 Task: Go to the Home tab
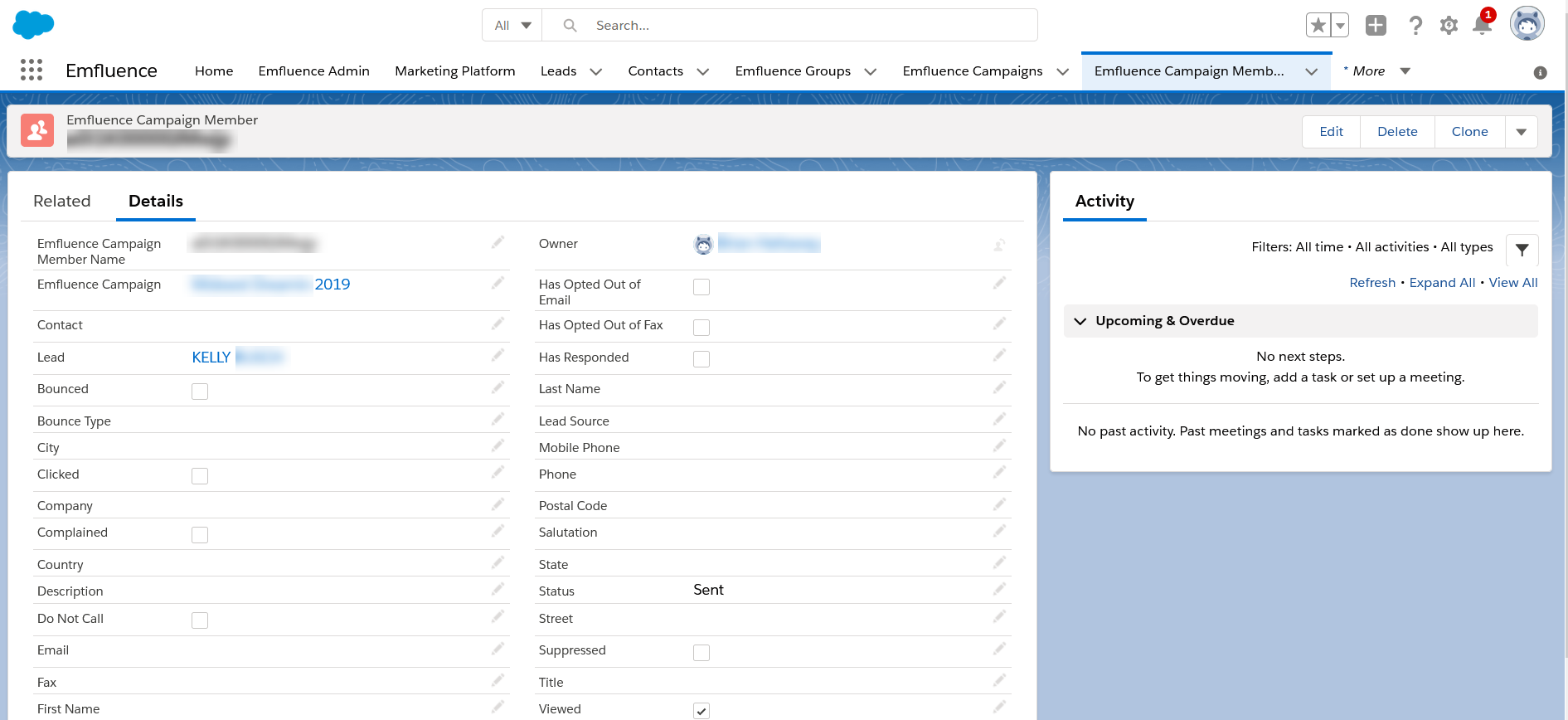[x=214, y=71]
